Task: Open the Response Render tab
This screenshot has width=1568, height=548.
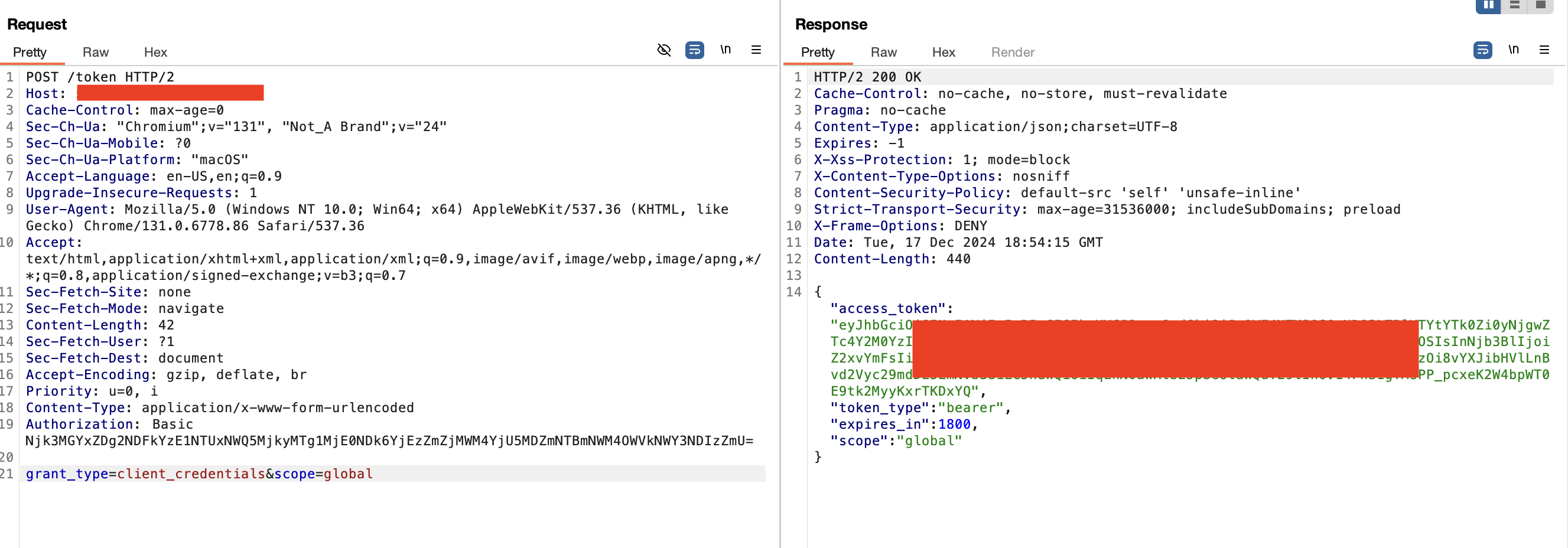Action: coord(1013,53)
